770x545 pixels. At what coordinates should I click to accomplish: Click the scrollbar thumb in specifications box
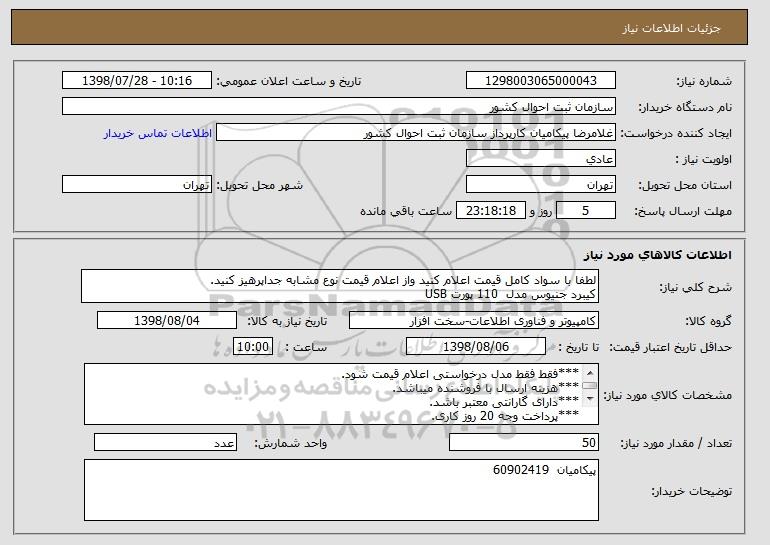(x=590, y=386)
